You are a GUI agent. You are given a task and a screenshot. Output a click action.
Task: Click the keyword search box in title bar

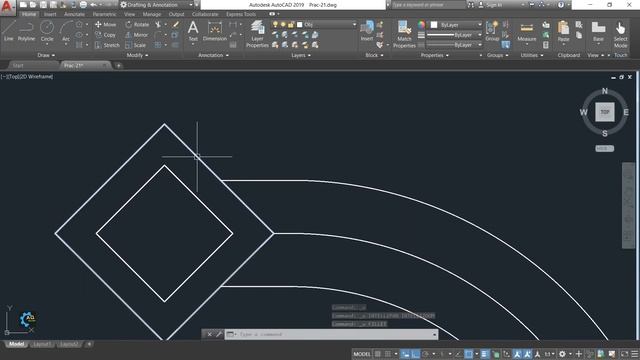[x=428, y=5]
